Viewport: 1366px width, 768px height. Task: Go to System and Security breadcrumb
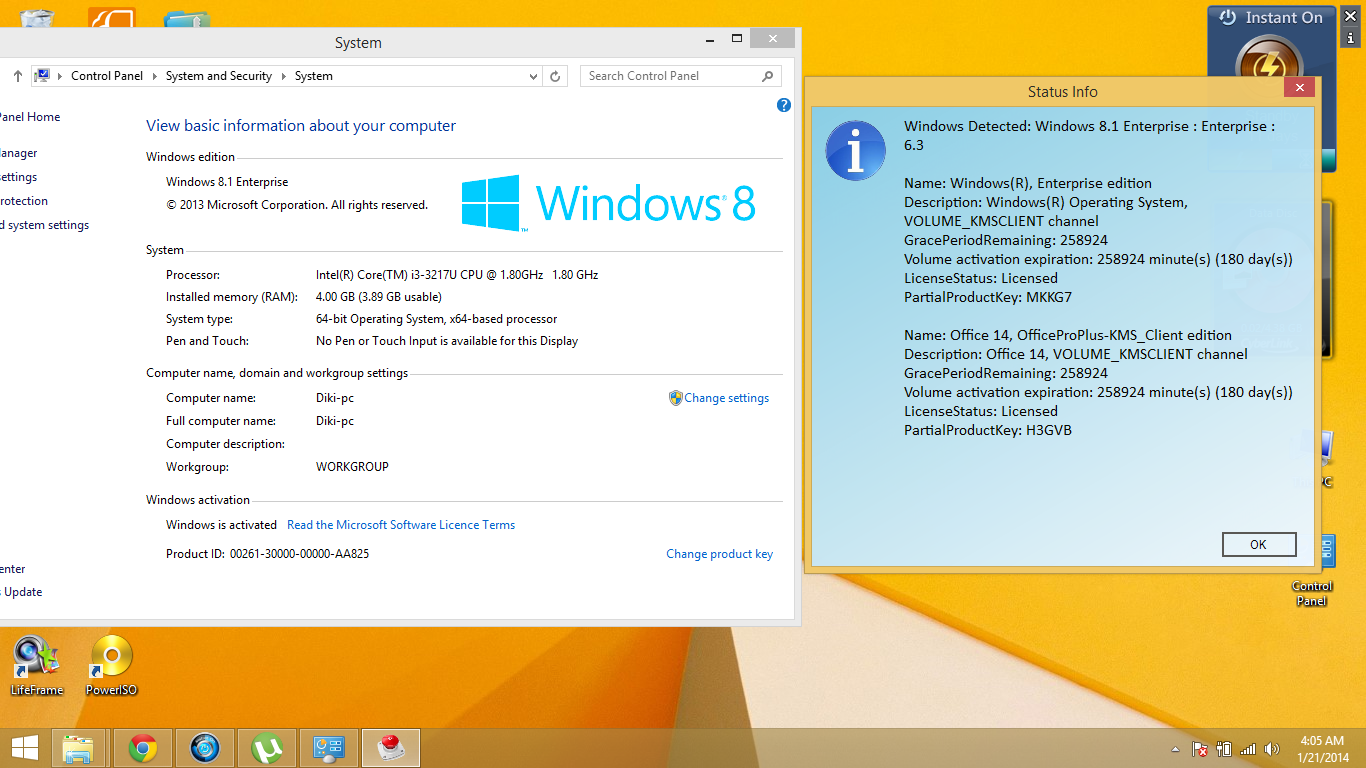click(x=219, y=76)
